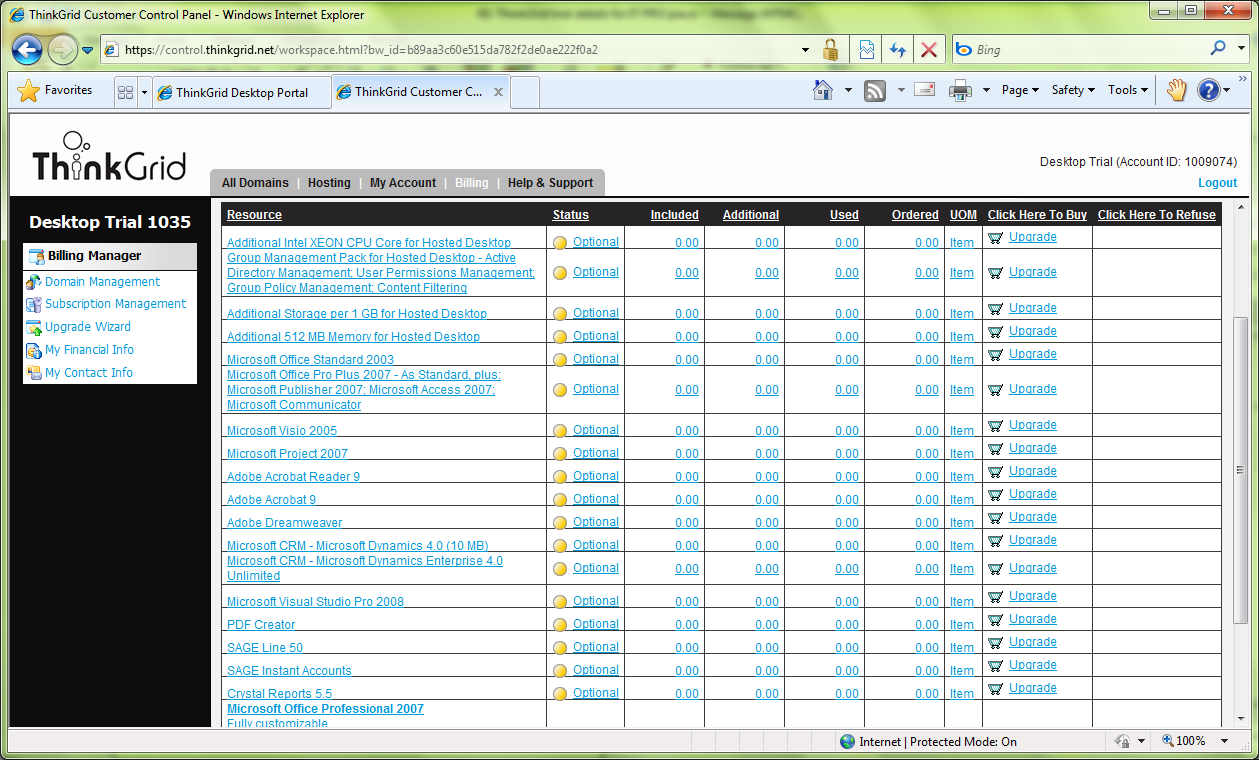This screenshot has height=760, width=1259.
Task: Sort by Resource column header
Action: pos(254,215)
